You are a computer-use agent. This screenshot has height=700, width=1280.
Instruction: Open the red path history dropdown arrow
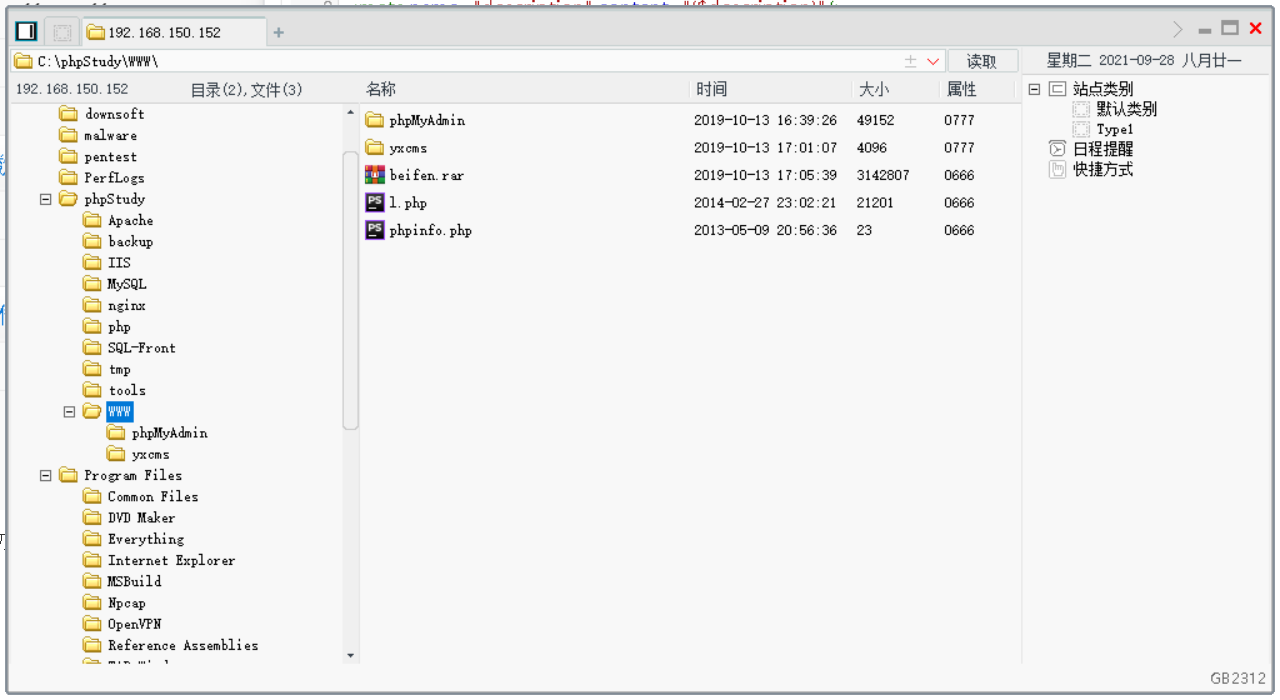click(x=933, y=61)
